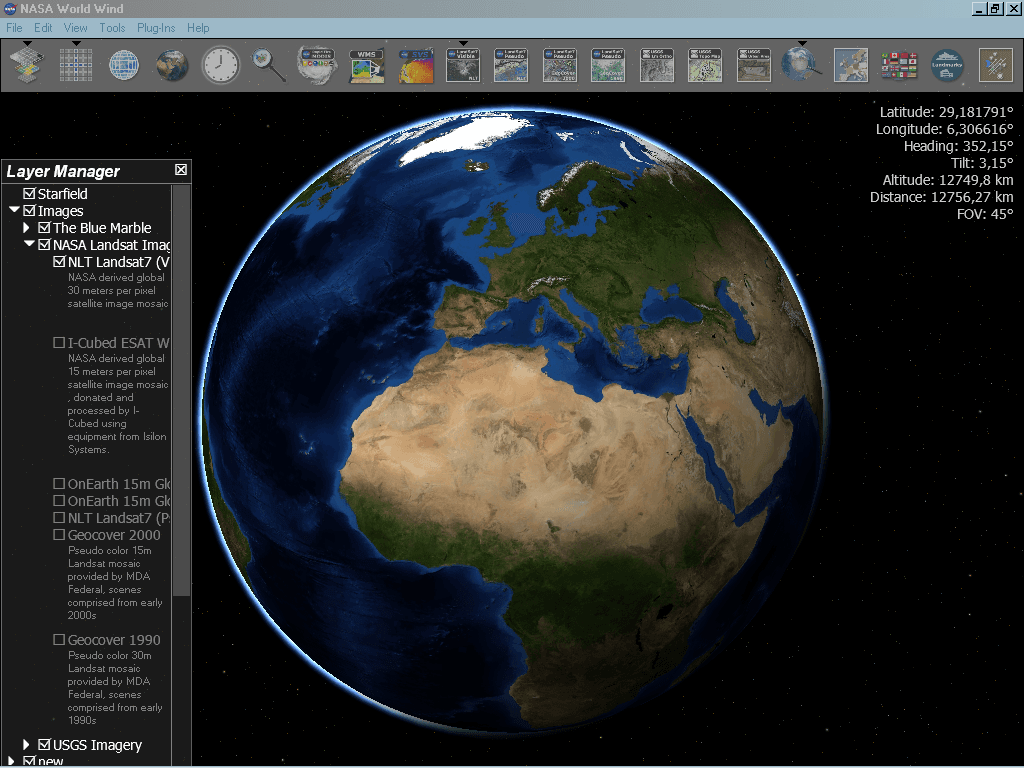Open the Tools menu
The width and height of the screenshot is (1024, 768).
click(x=112, y=28)
